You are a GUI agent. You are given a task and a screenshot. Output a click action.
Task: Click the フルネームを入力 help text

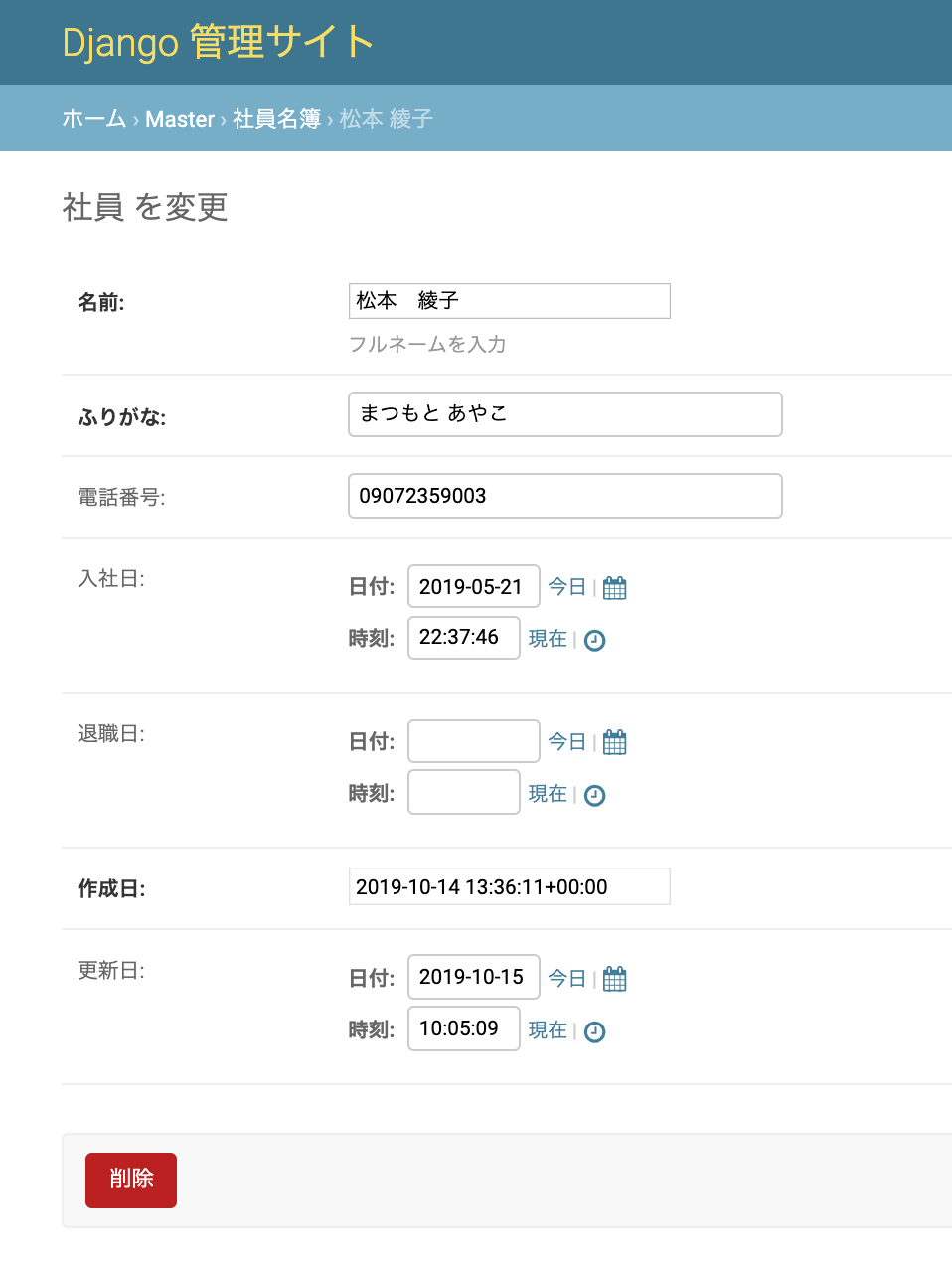(427, 344)
